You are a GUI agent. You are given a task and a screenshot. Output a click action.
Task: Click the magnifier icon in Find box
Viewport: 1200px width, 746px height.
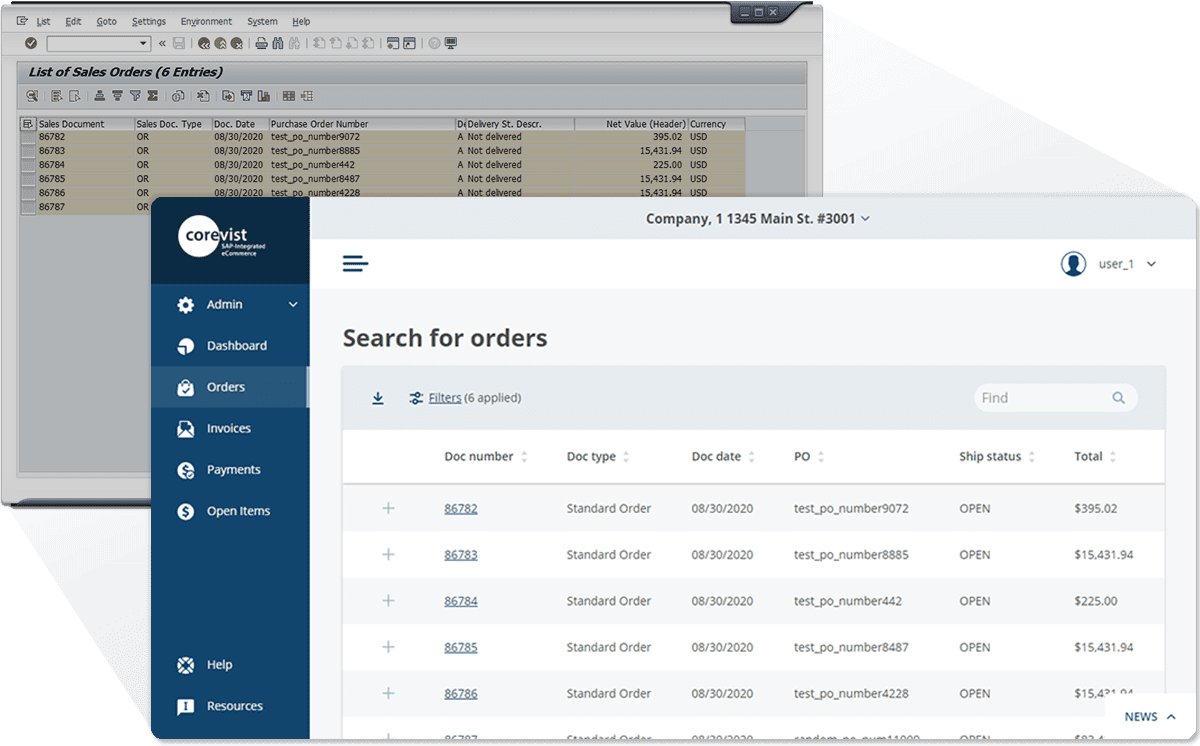[x=1119, y=398]
